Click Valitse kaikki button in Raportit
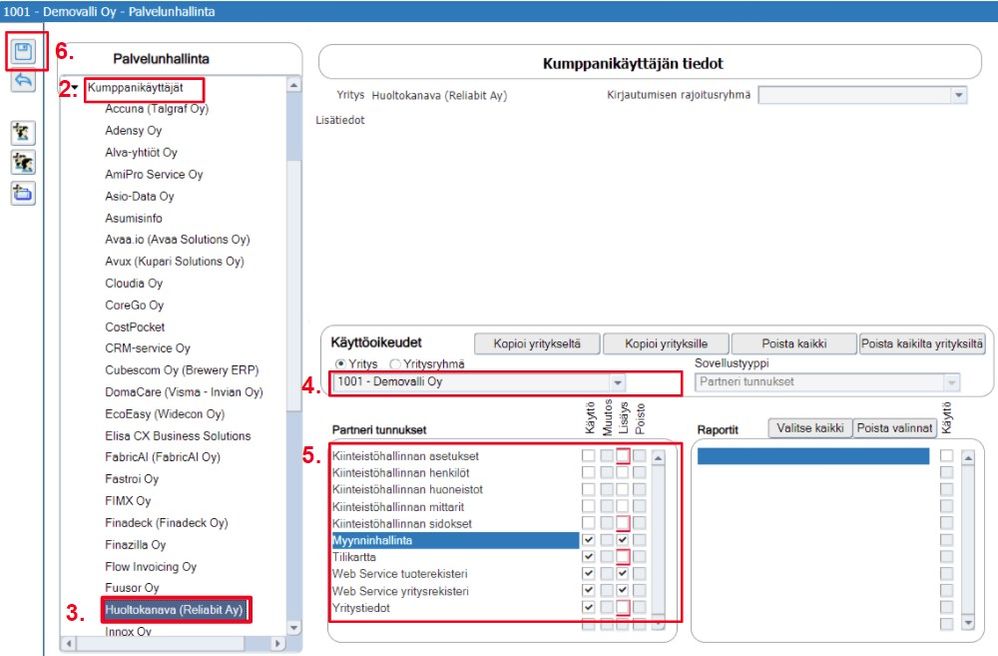The width and height of the screenshot is (998, 656). tap(810, 428)
